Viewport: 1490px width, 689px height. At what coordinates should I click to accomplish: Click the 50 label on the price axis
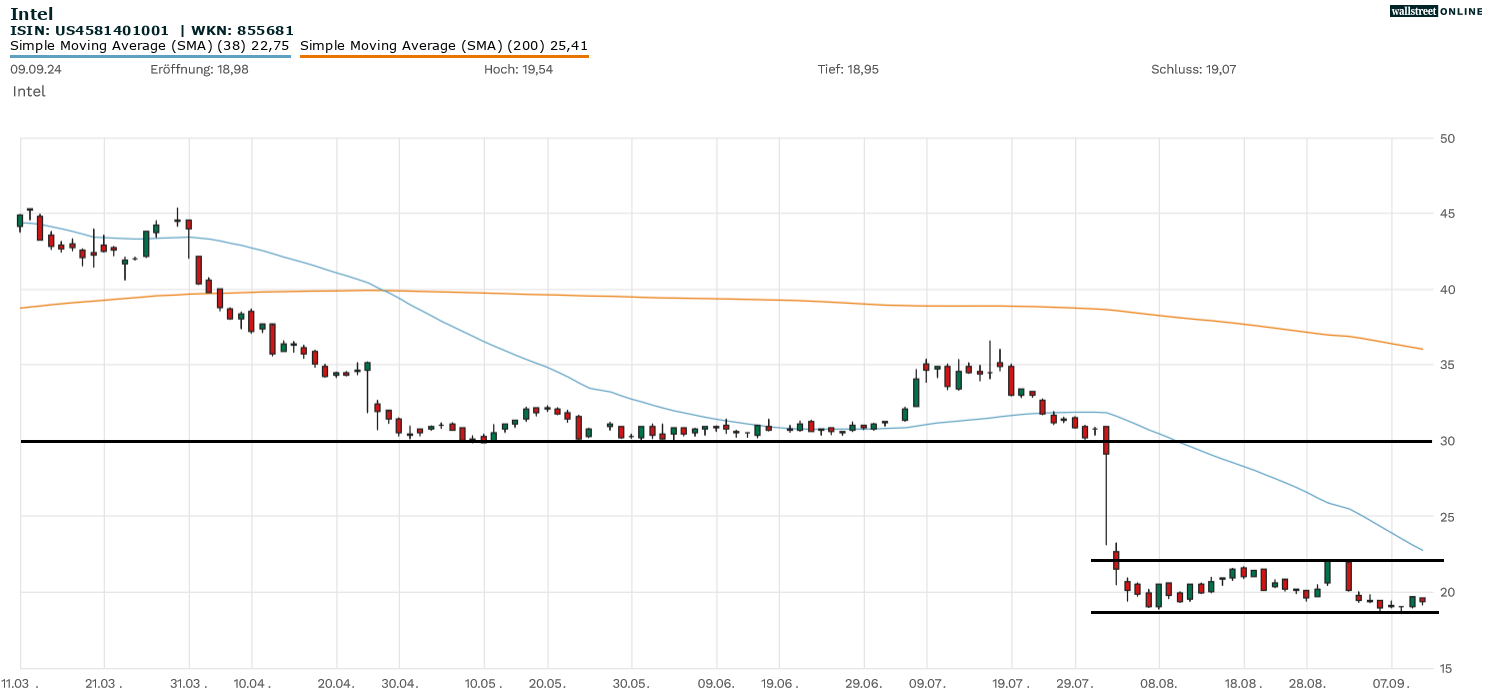[x=1447, y=138]
